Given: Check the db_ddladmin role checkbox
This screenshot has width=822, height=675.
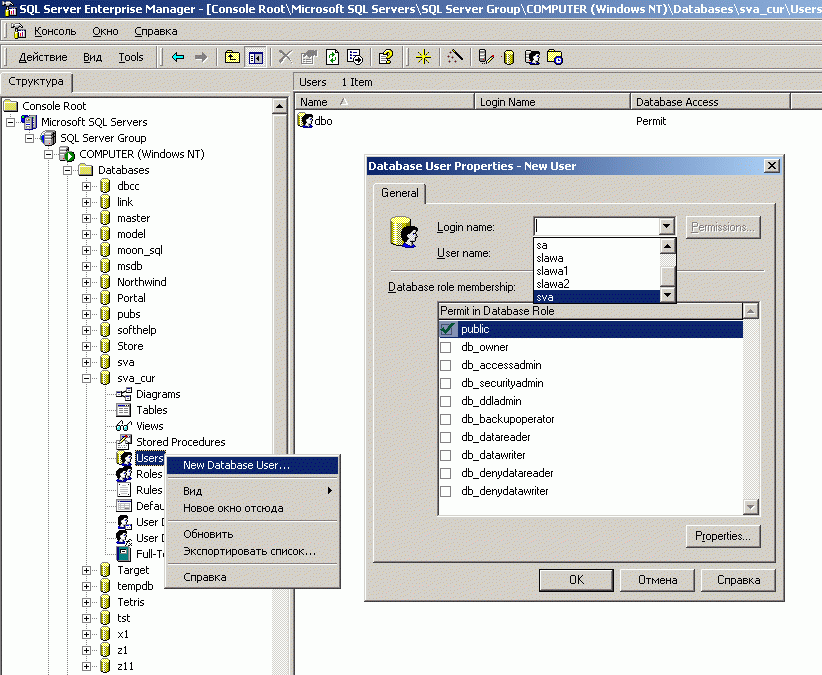Looking at the screenshot, I should 446,401.
